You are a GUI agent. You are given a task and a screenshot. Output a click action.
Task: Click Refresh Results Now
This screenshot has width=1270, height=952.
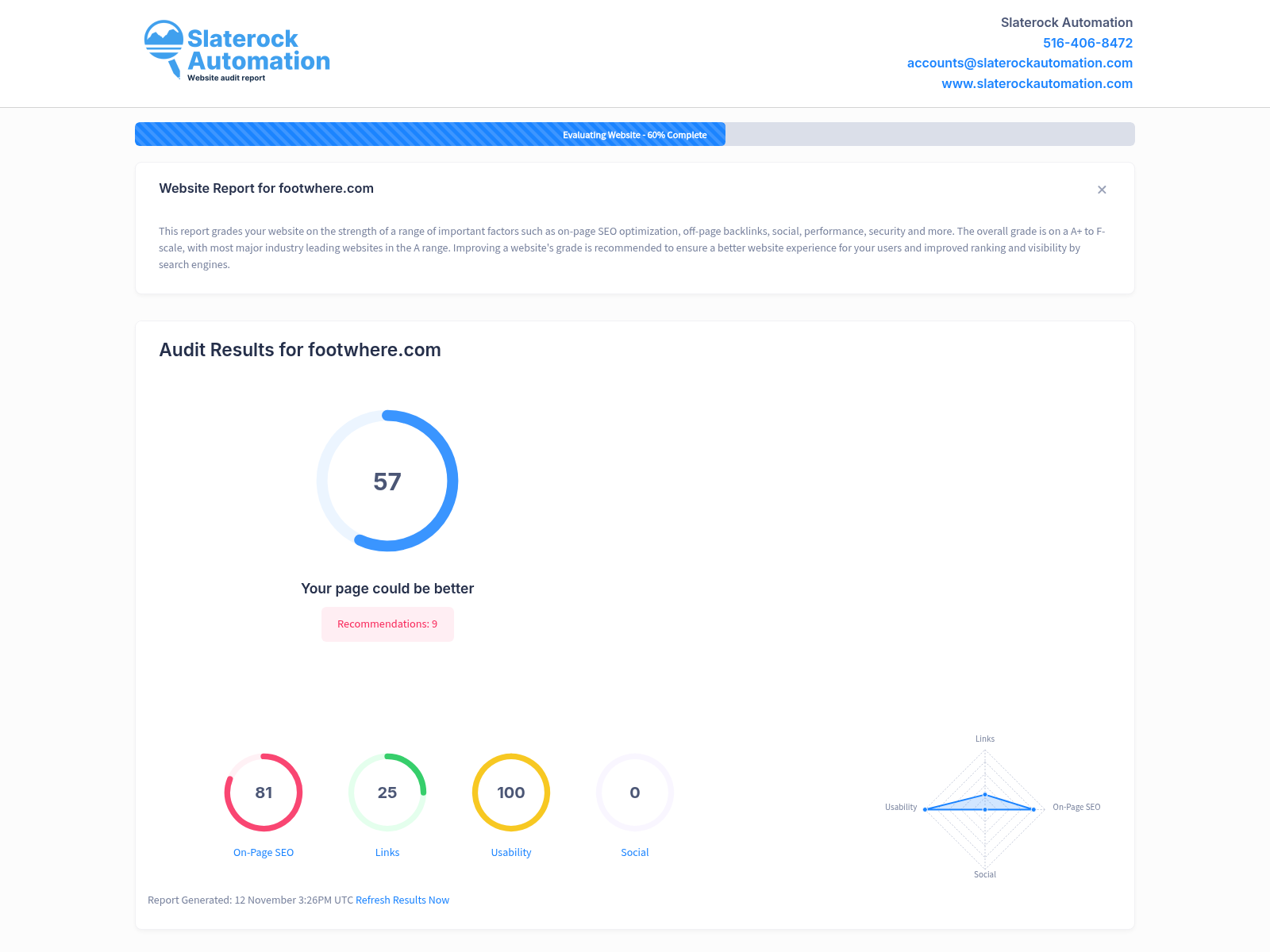click(x=402, y=900)
